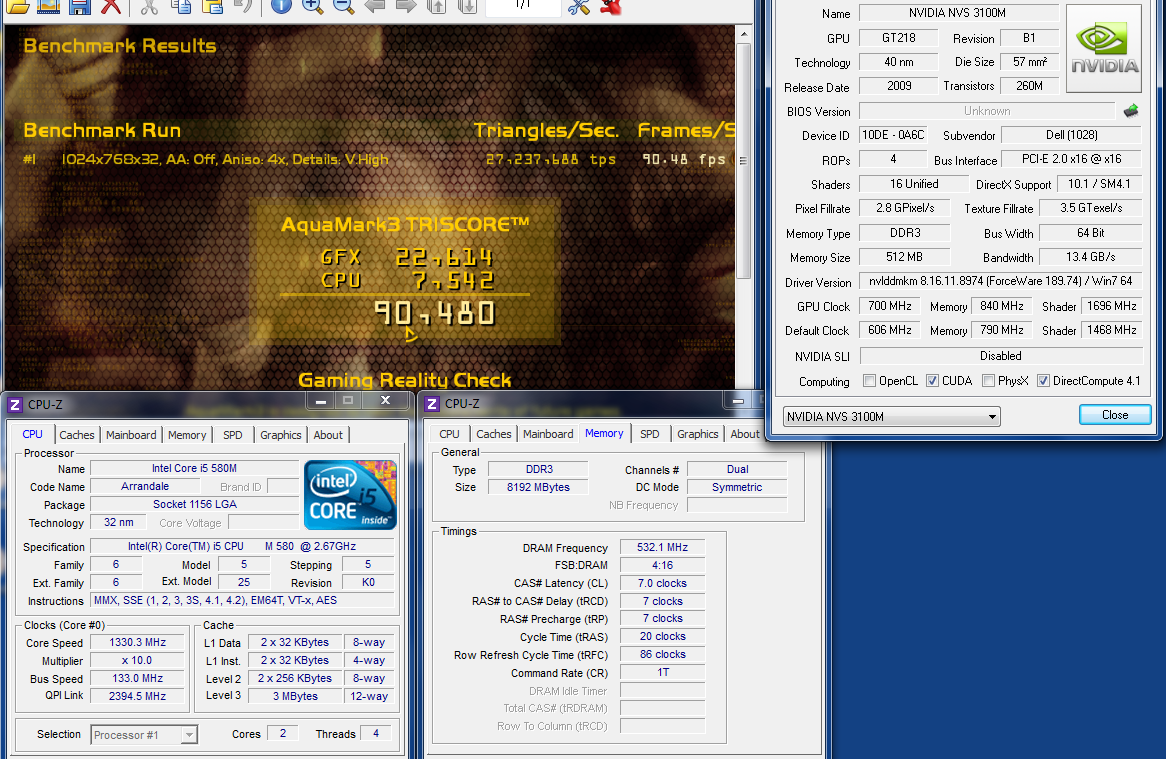Go to next image with right arrow icon
This screenshot has height=759, width=1166.
[x=405, y=7]
